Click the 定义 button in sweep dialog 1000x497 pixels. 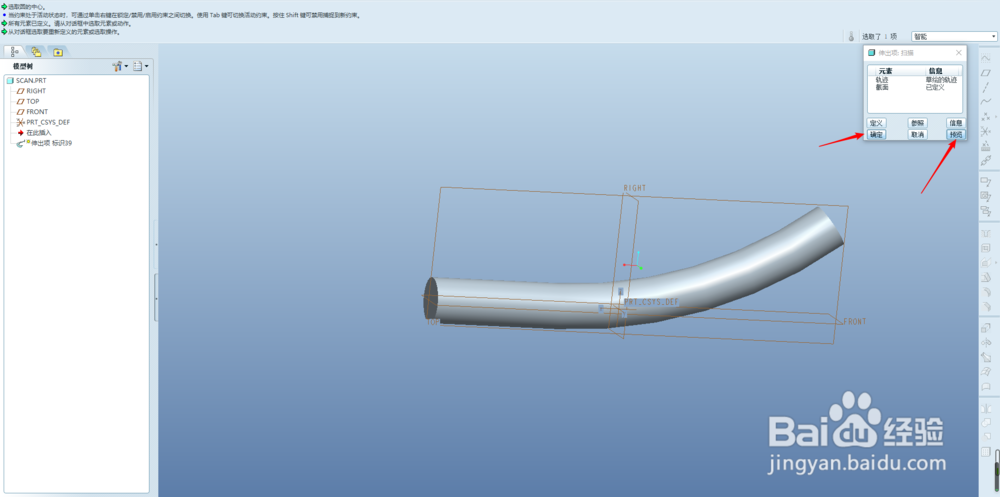(x=876, y=122)
